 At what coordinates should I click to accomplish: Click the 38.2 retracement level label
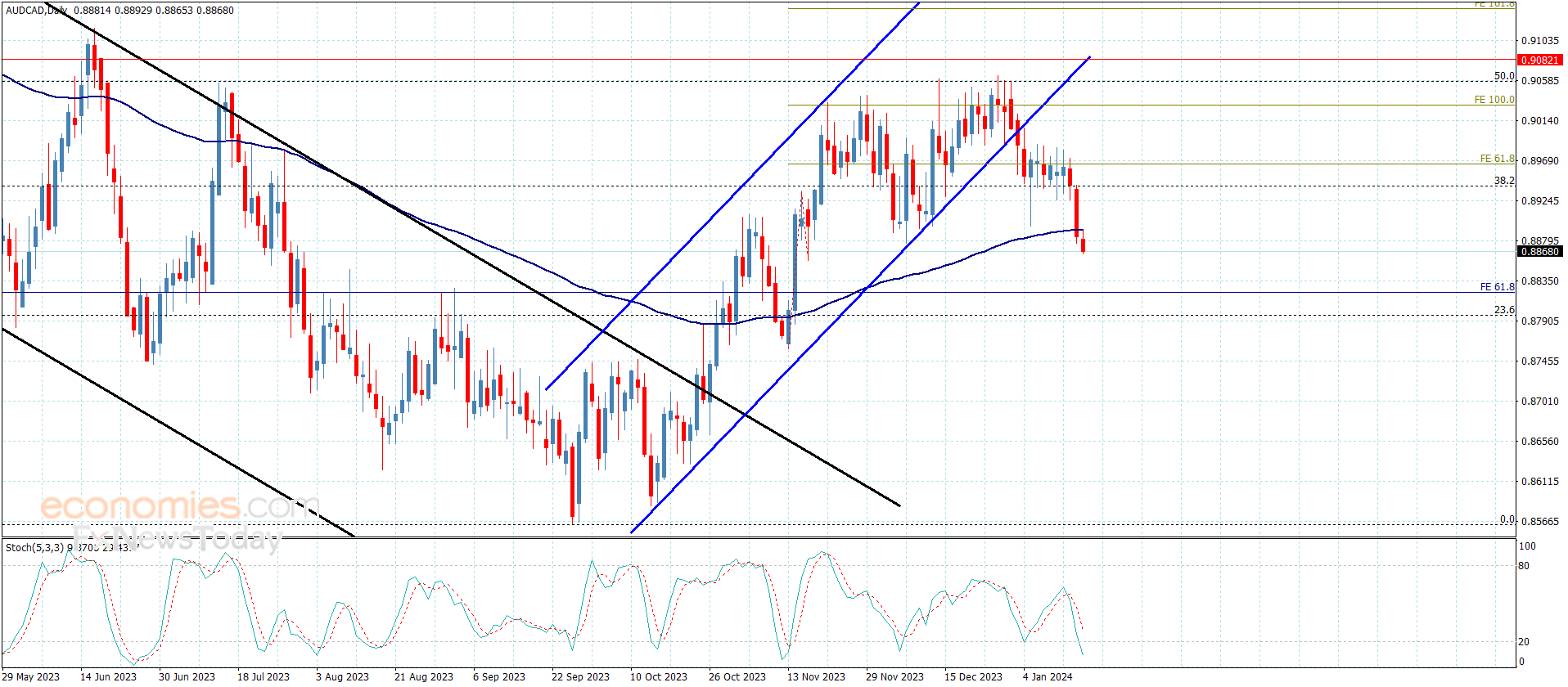tap(1504, 181)
